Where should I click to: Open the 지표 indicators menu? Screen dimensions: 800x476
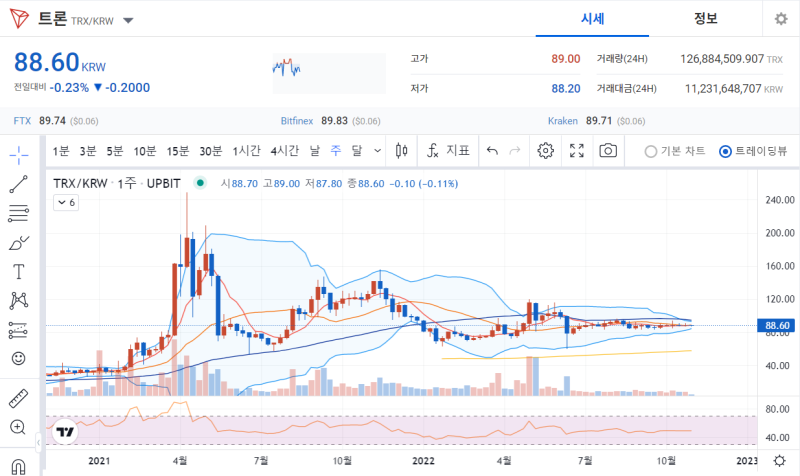click(448, 151)
